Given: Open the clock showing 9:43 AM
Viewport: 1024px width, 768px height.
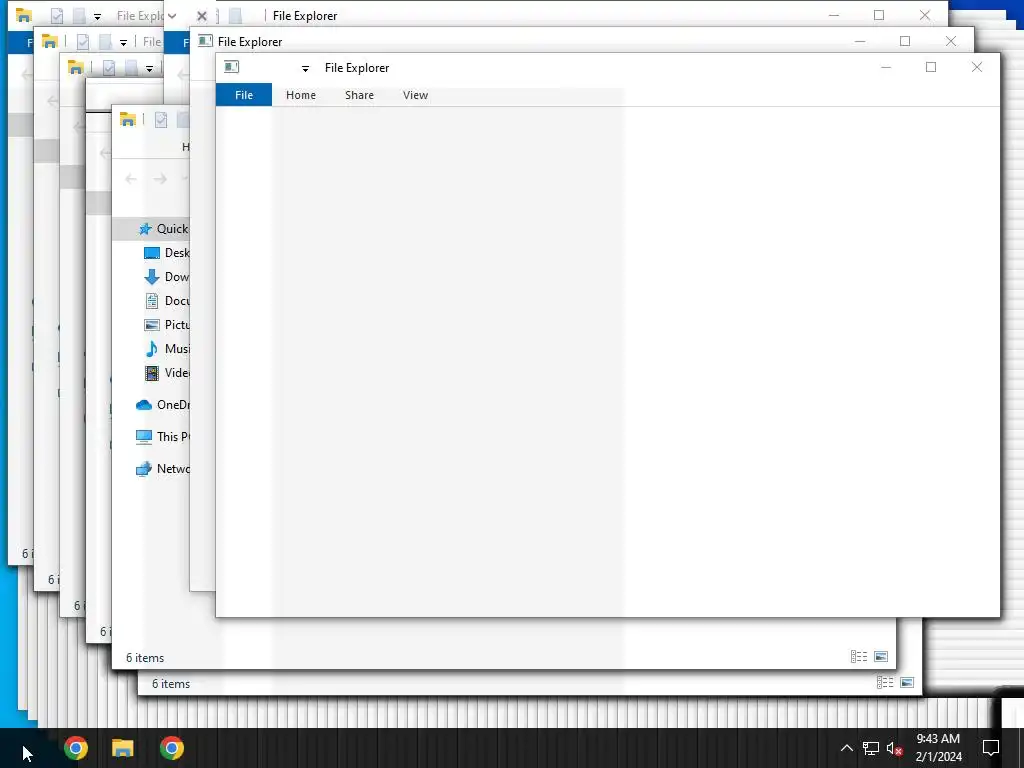Looking at the screenshot, I should pos(938,748).
